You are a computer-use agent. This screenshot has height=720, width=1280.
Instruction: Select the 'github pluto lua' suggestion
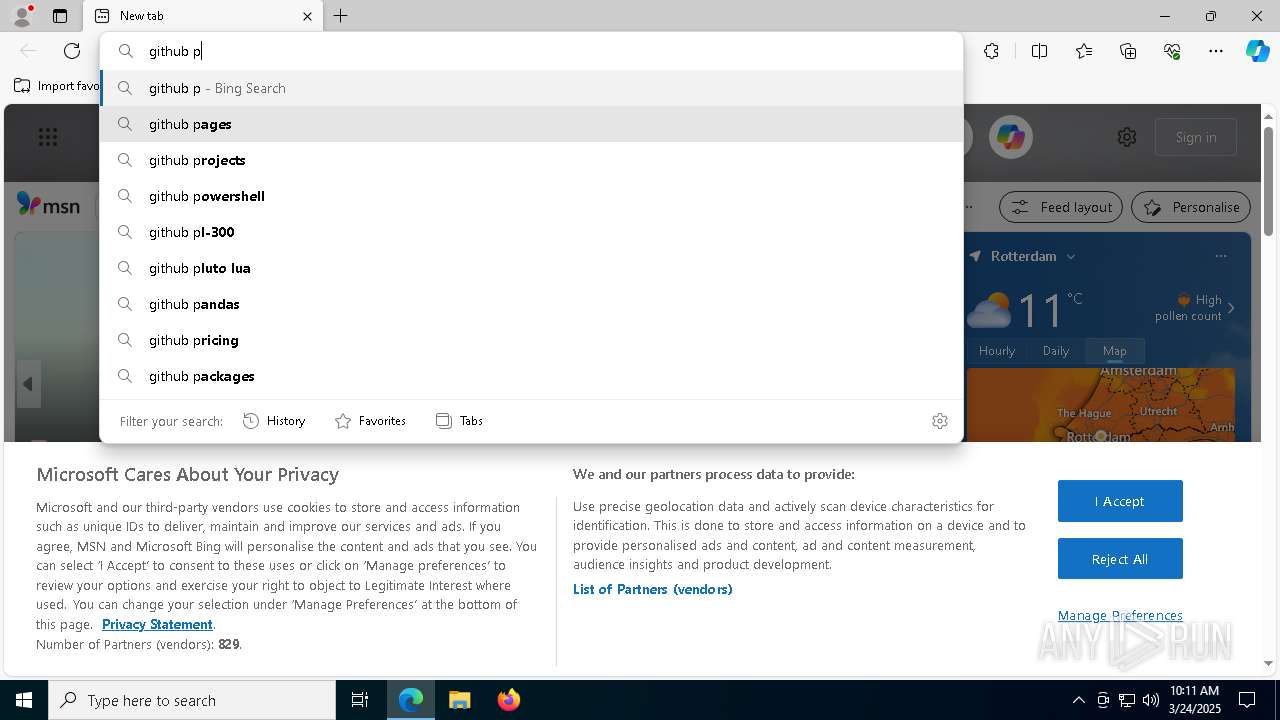point(531,268)
